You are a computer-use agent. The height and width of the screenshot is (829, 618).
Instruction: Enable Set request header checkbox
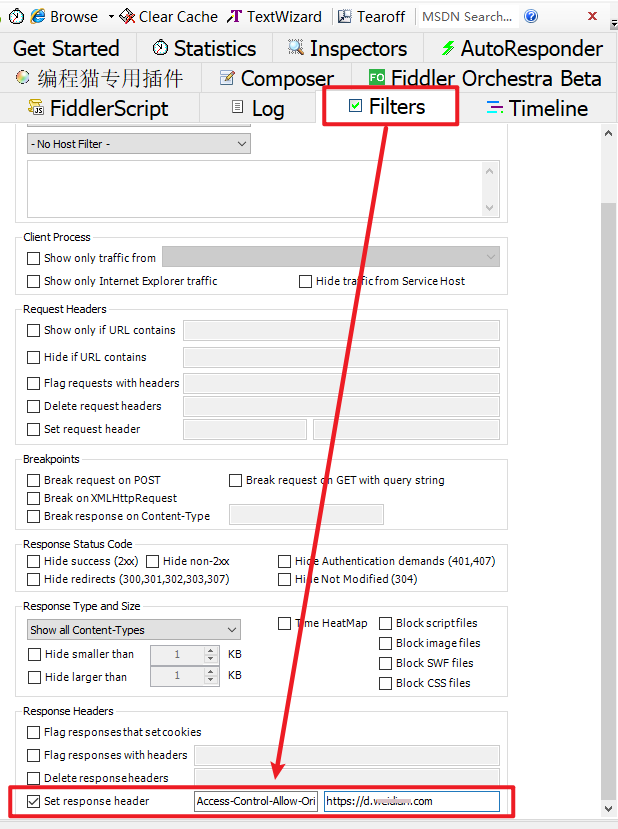33,429
